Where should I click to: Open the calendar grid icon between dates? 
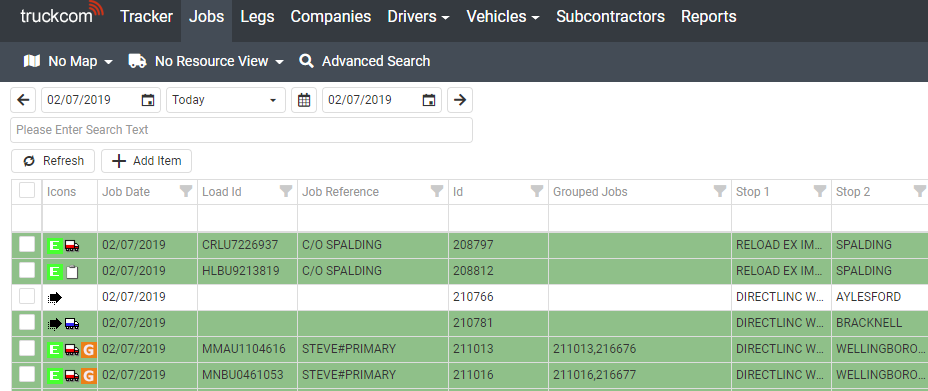[304, 100]
